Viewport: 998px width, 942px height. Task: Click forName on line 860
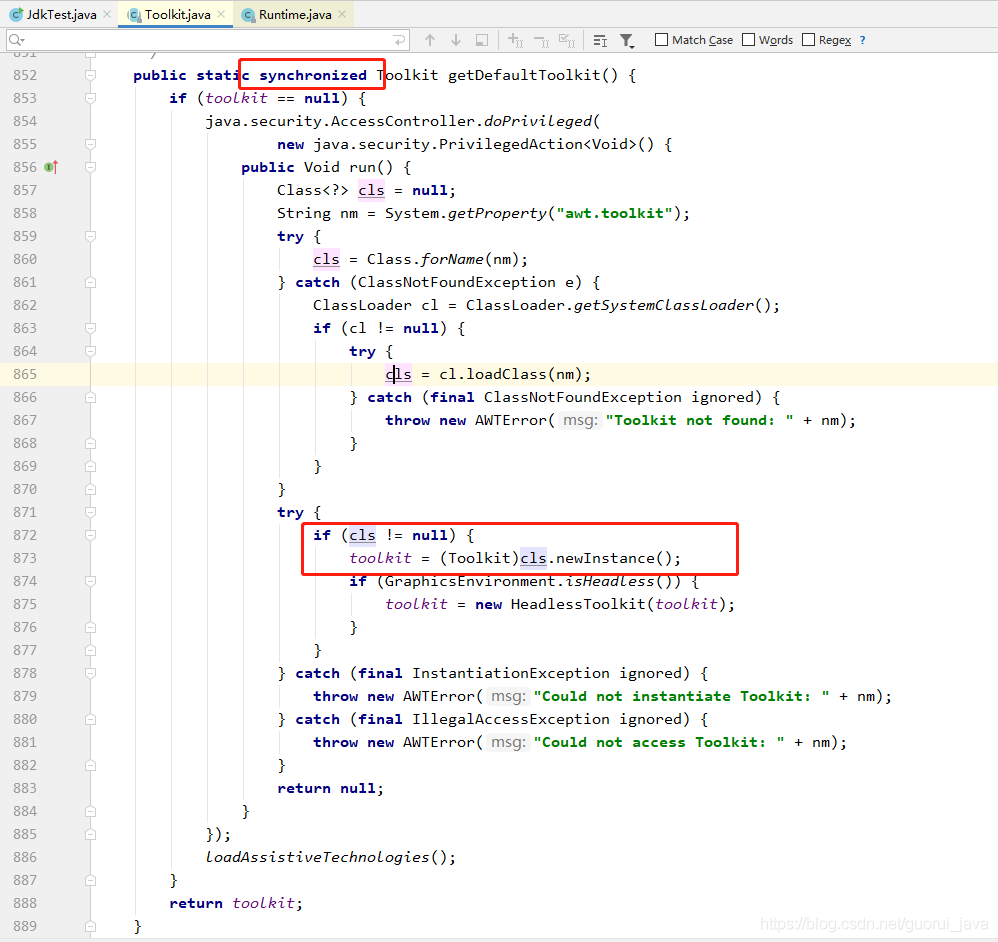[452, 259]
